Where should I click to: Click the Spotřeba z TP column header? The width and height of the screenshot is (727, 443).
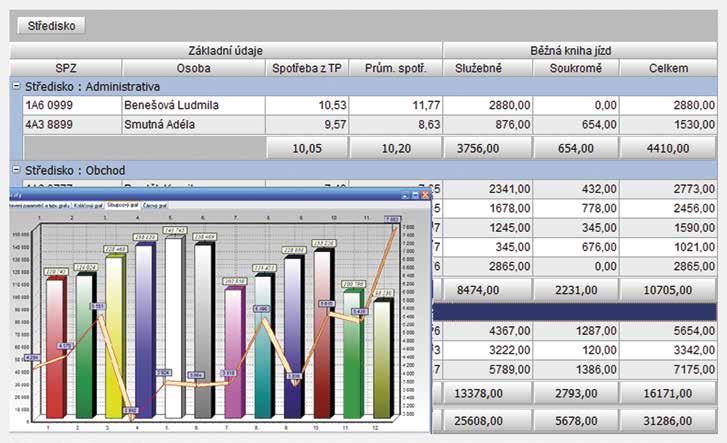pyautogui.click(x=307, y=68)
